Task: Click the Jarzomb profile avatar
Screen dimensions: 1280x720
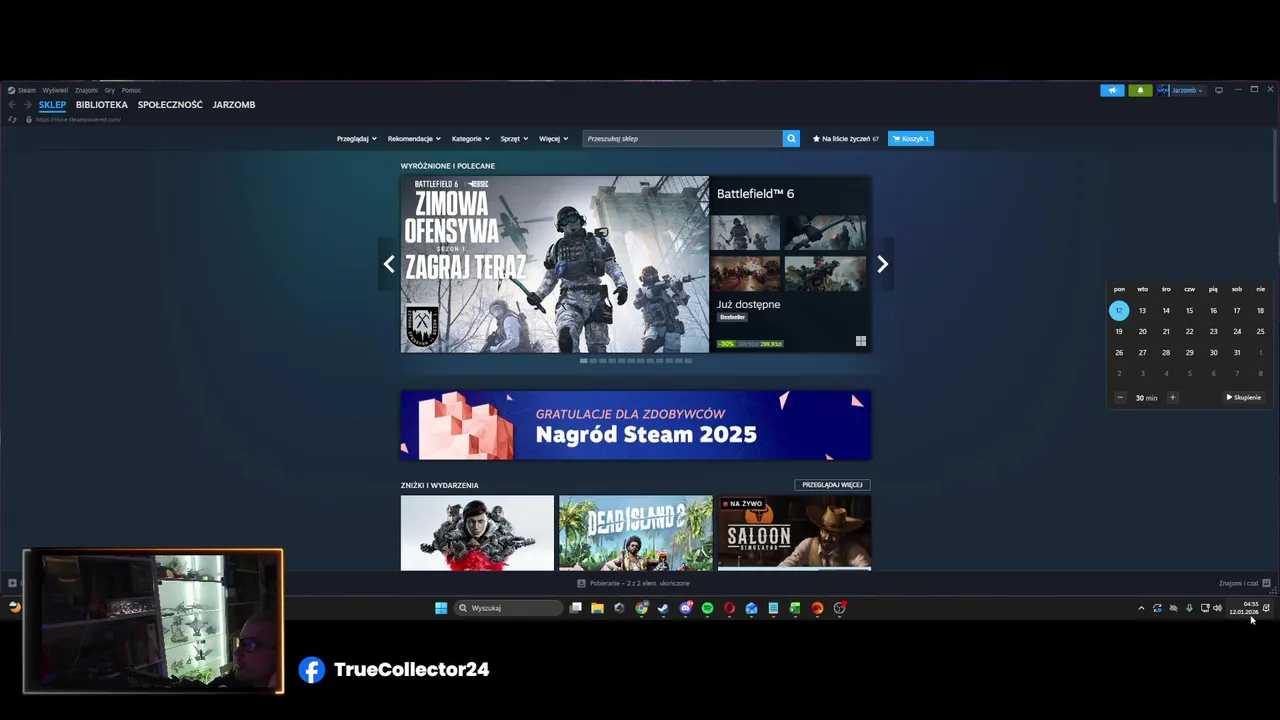Action: pos(1163,90)
